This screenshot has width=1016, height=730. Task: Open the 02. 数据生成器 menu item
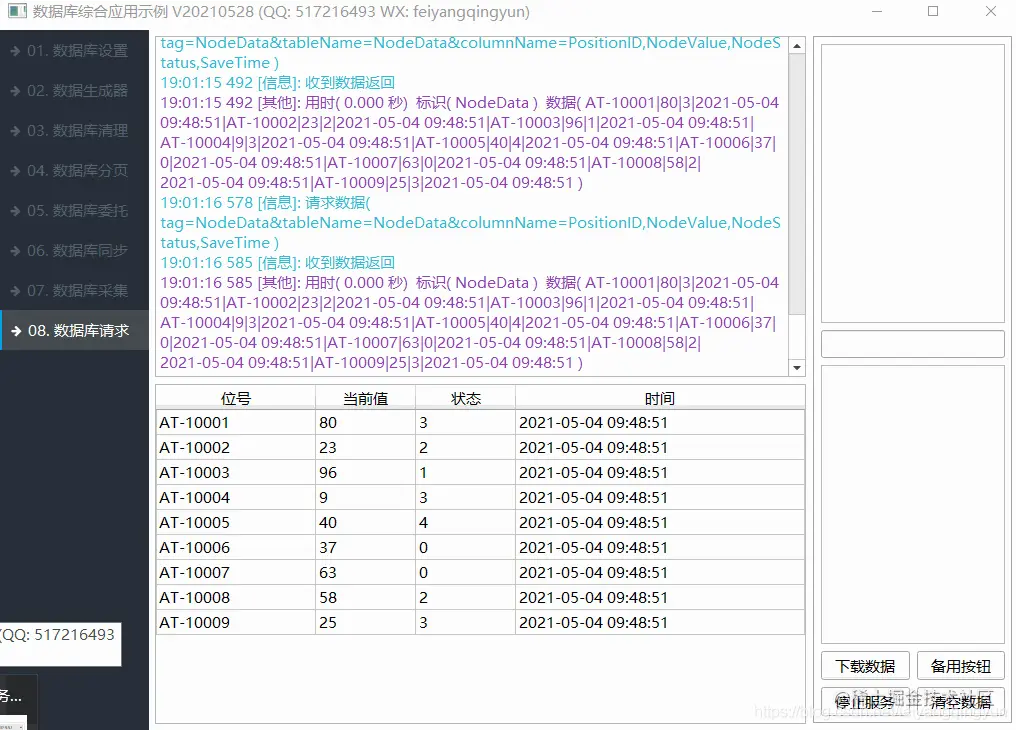tap(74, 91)
